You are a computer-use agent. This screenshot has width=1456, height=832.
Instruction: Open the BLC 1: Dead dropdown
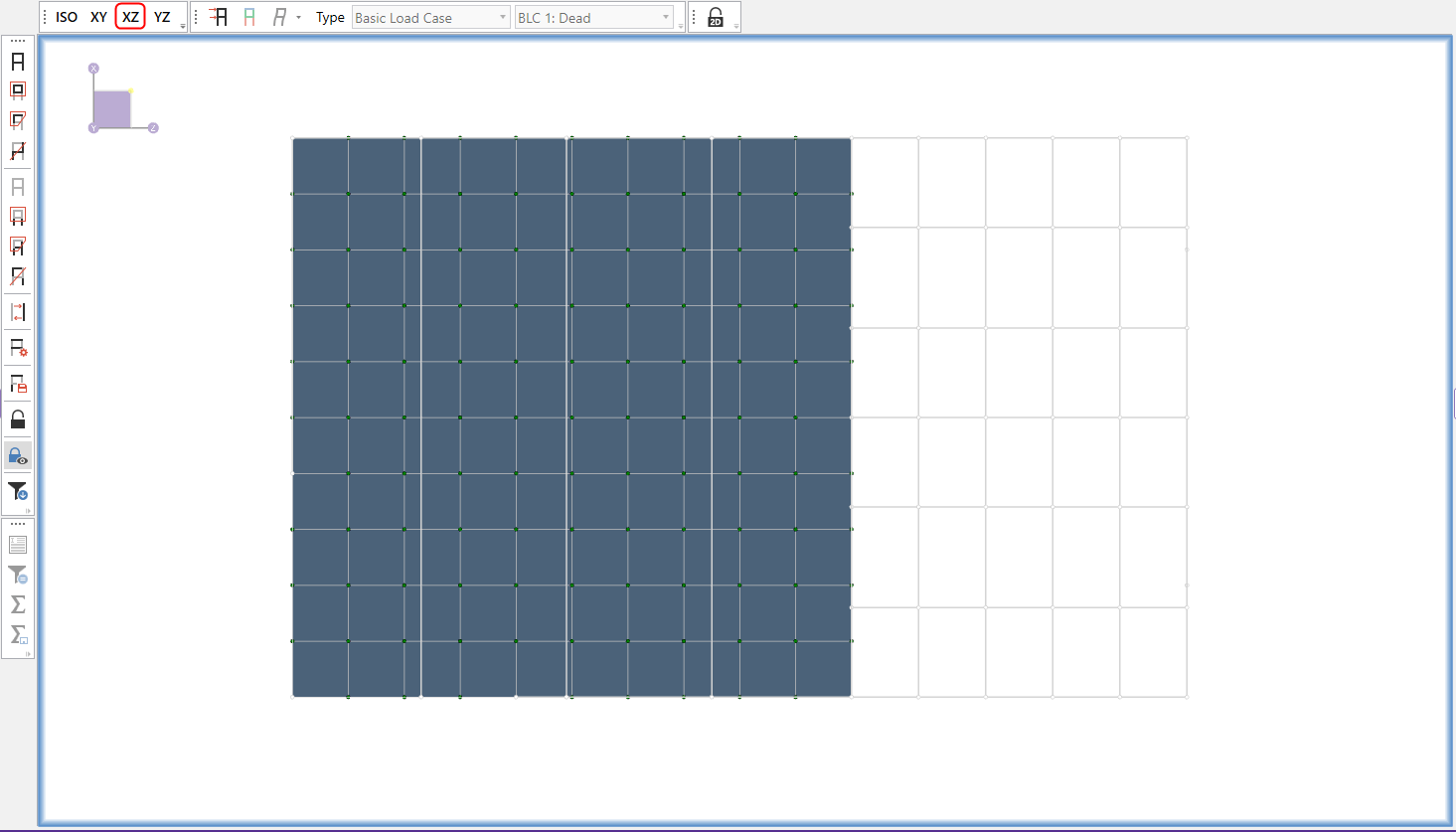tap(592, 17)
